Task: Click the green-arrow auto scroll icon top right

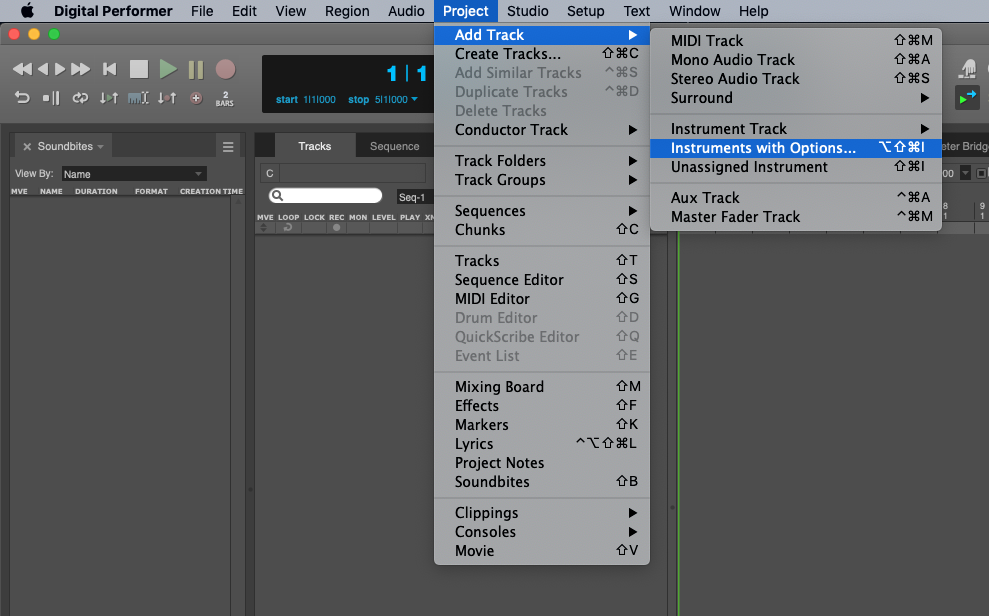Action: [x=967, y=98]
